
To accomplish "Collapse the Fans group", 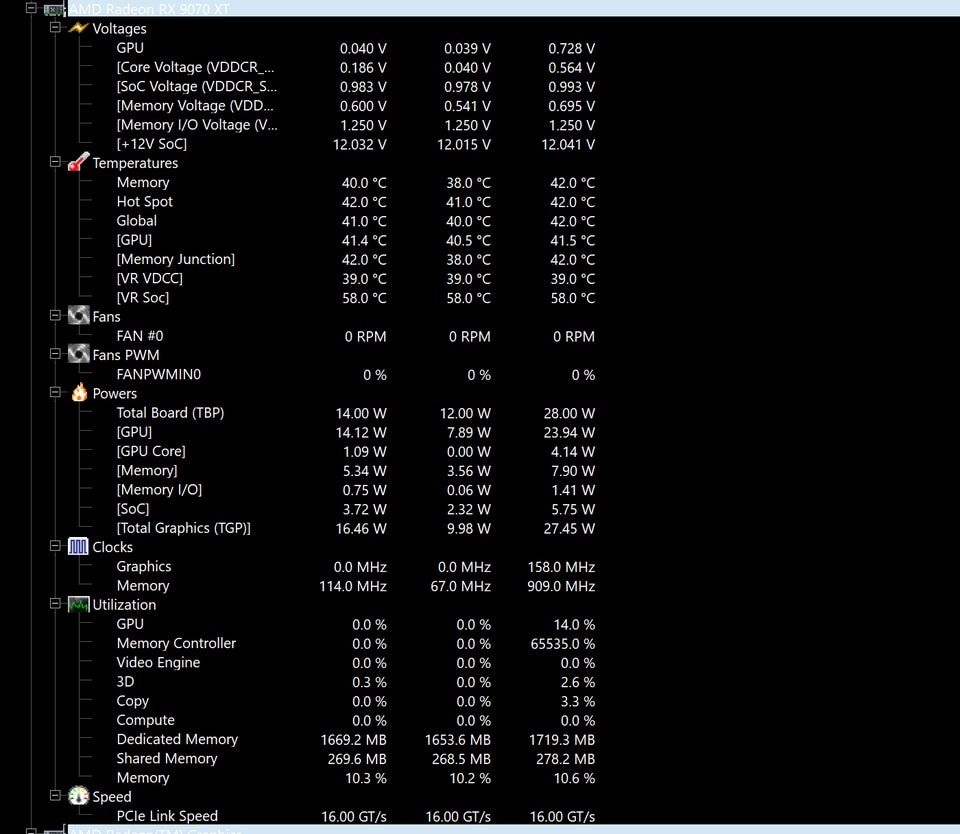I will [55, 315].
